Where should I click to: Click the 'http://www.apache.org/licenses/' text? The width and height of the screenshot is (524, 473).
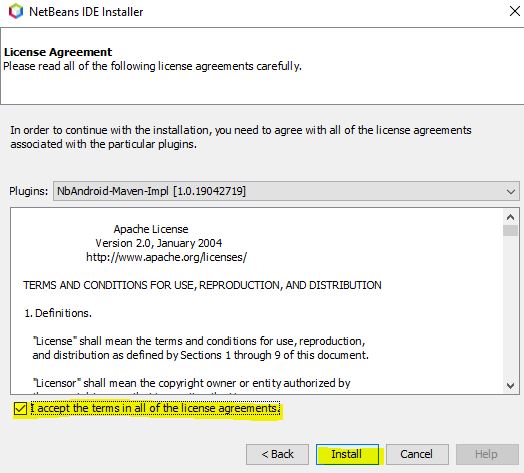166,257
